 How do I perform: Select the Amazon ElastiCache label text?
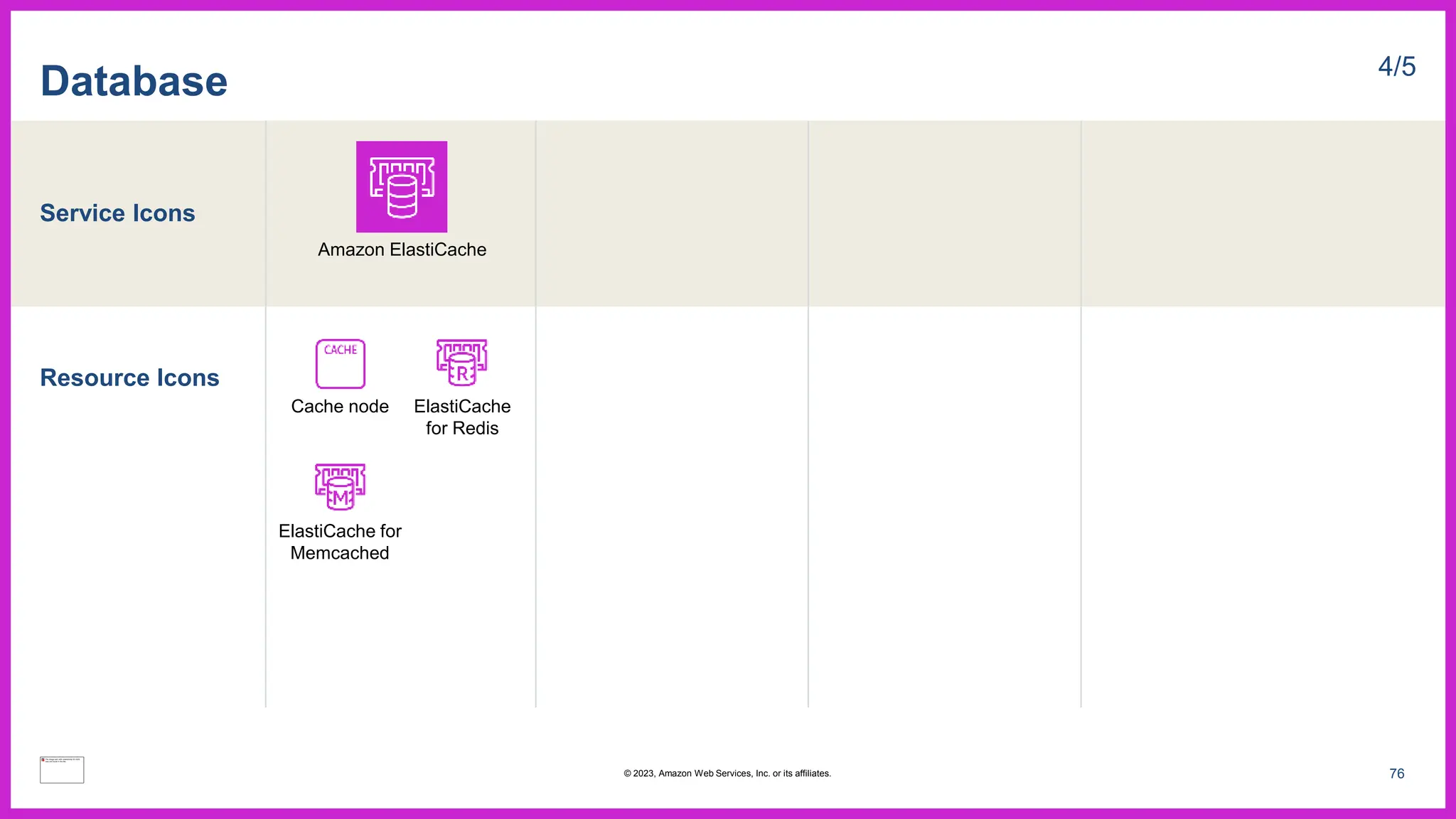point(402,250)
